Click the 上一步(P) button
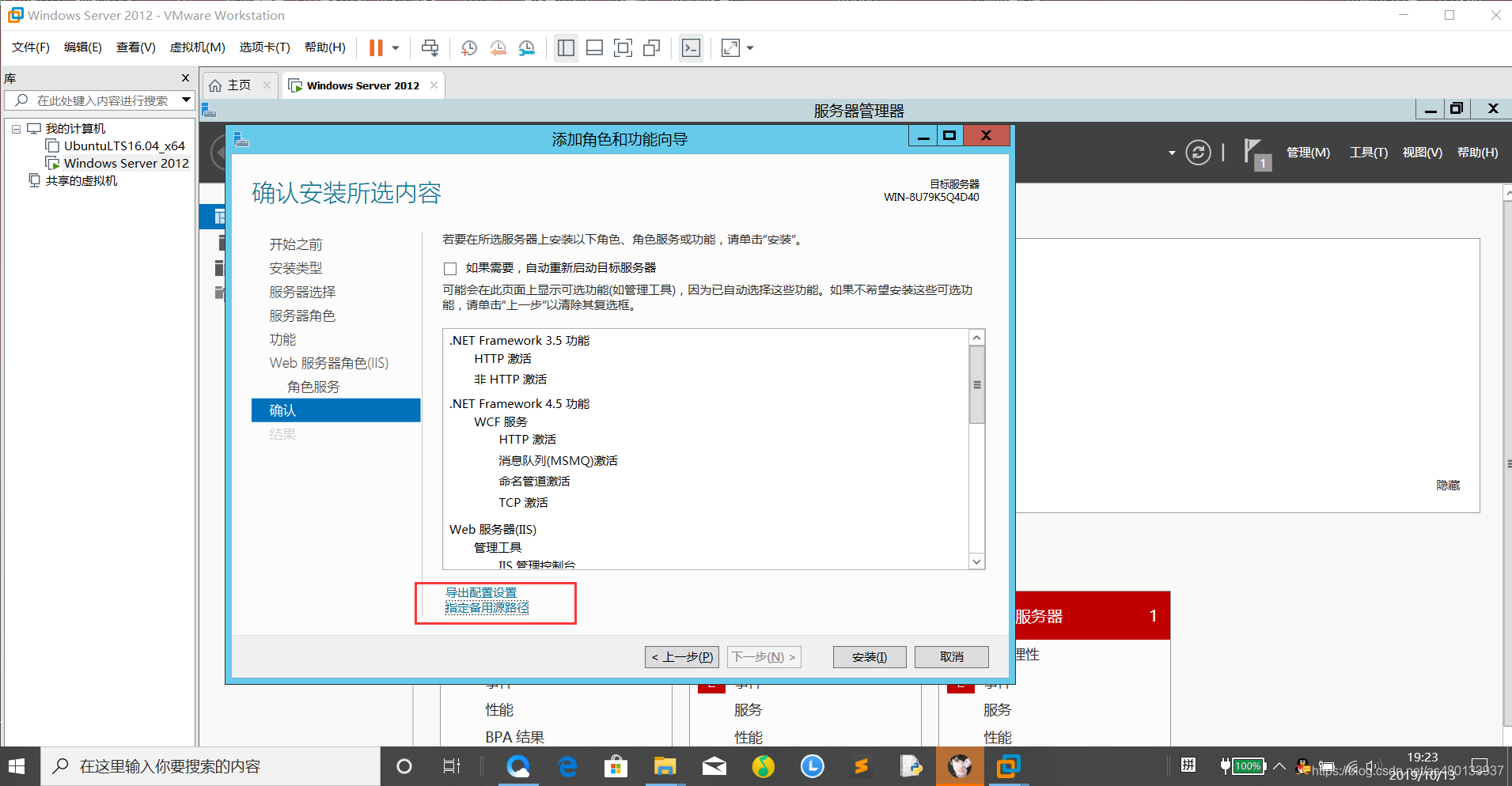The width and height of the screenshot is (1512, 786). 682,657
